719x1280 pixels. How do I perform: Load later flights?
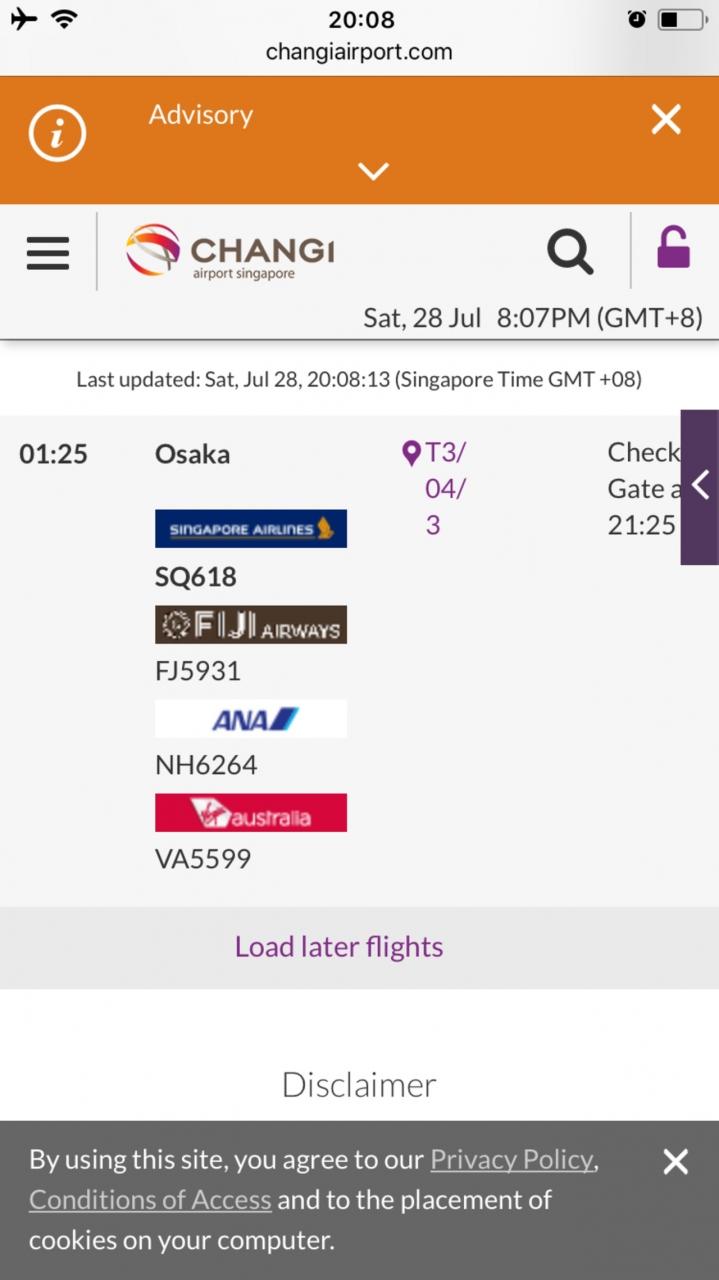point(339,947)
